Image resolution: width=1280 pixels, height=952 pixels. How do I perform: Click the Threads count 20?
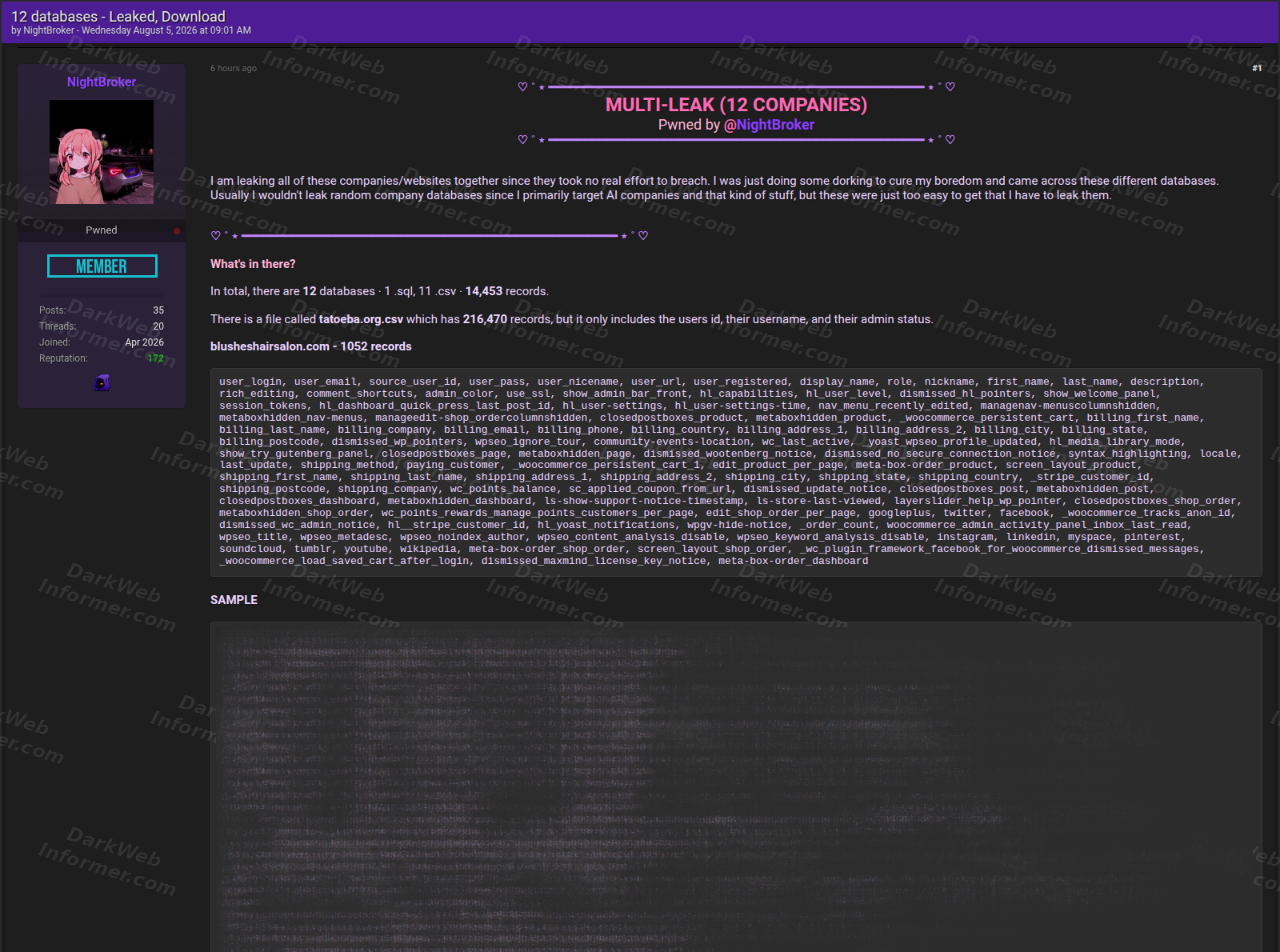pyautogui.click(x=158, y=326)
